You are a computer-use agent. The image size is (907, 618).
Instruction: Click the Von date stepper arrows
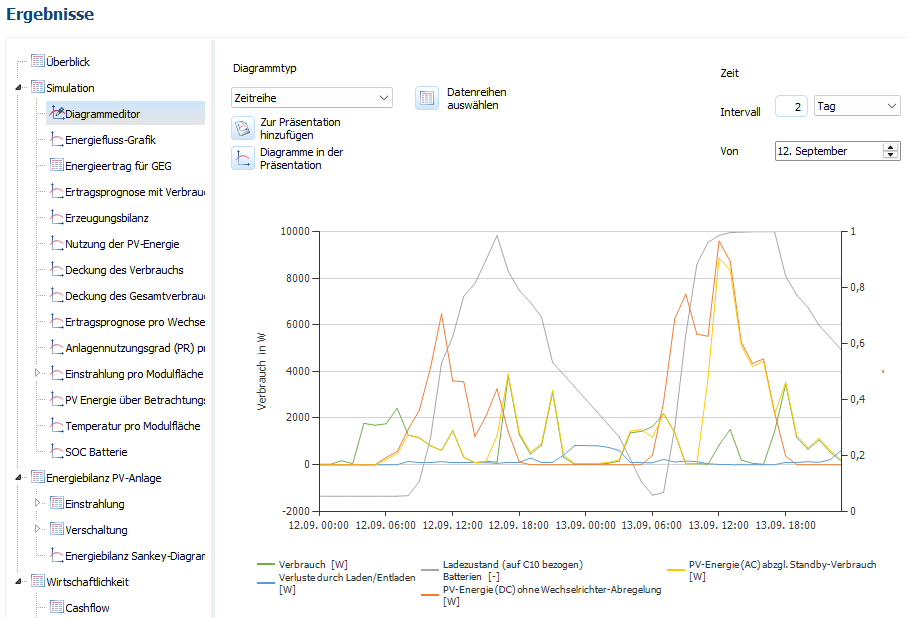pos(891,151)
